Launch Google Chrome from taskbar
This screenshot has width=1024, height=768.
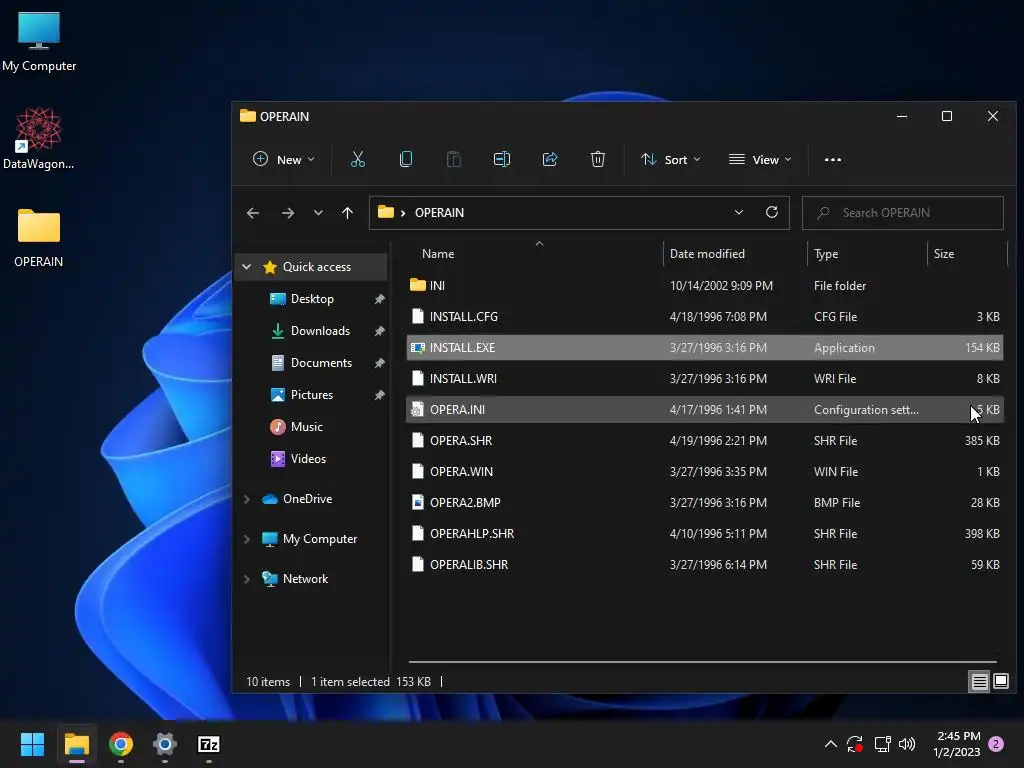pyautogui.click(x=121, y=744)
